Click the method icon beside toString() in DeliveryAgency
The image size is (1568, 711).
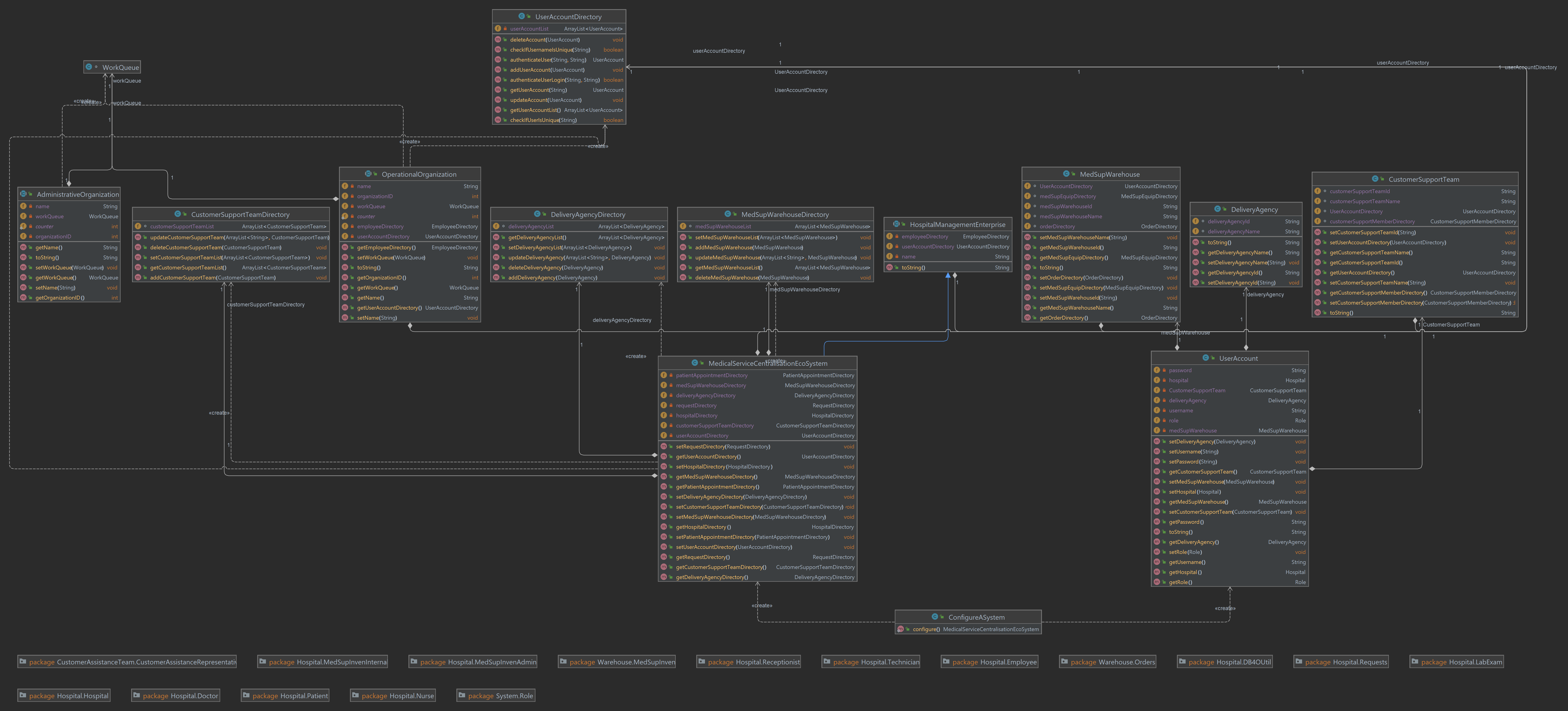1195,242
